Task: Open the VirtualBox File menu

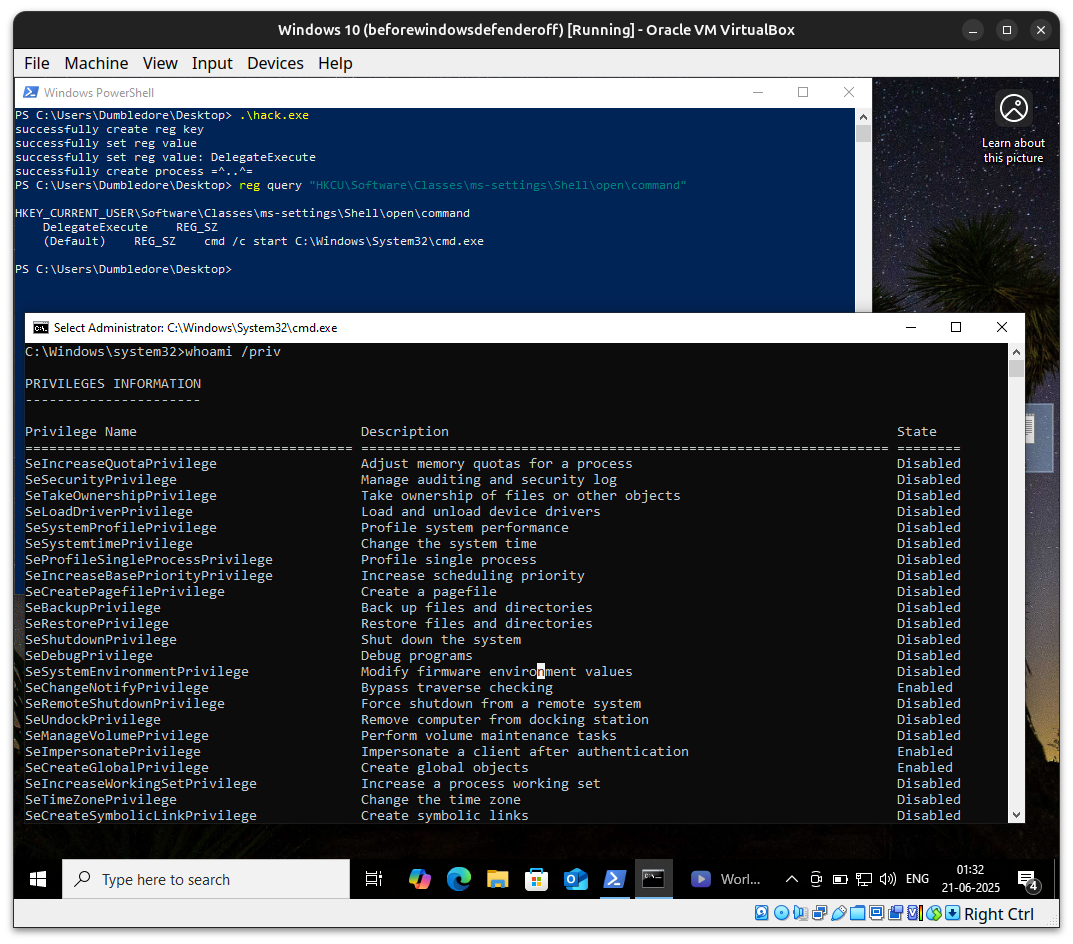Action: click(37, 64)
